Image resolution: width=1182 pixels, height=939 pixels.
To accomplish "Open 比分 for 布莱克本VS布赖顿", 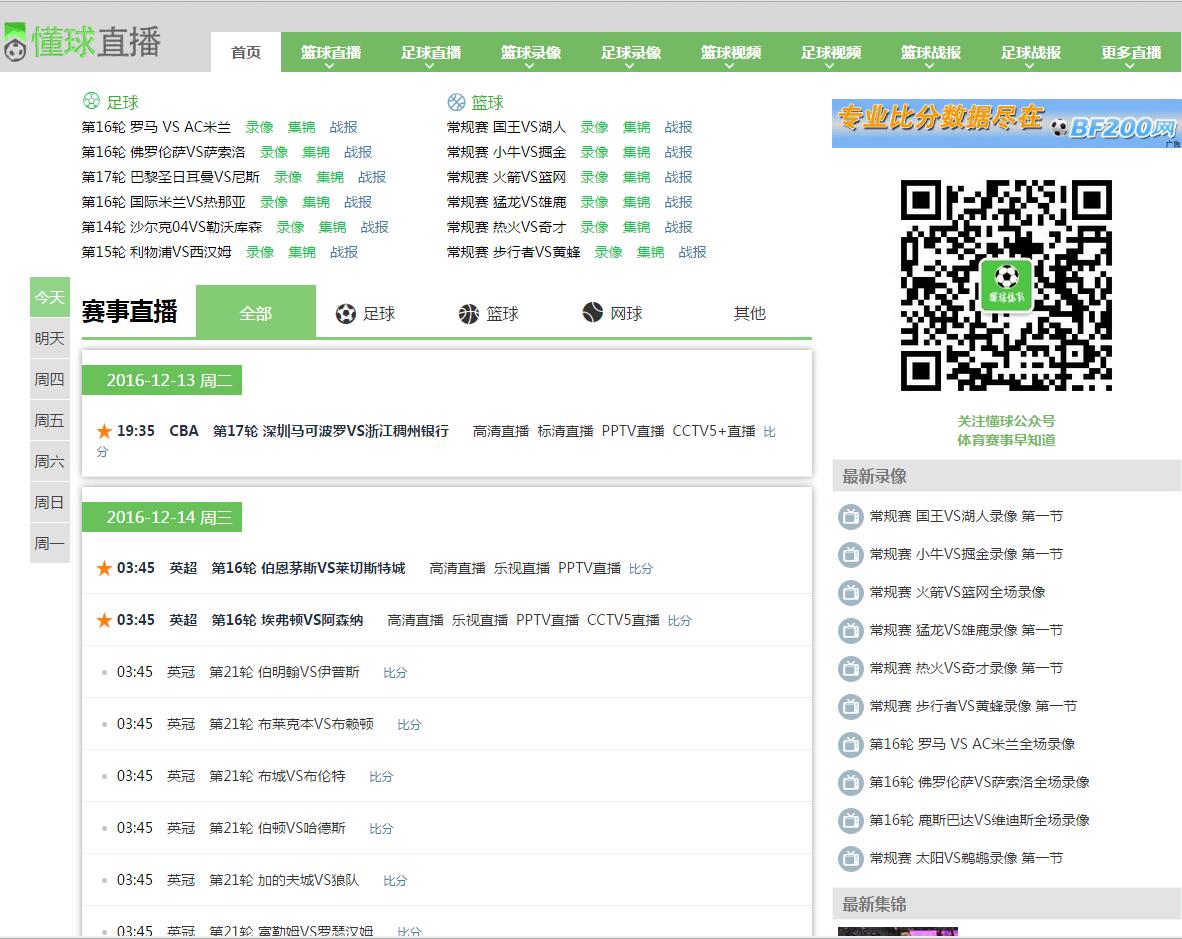I will (409, 724).
